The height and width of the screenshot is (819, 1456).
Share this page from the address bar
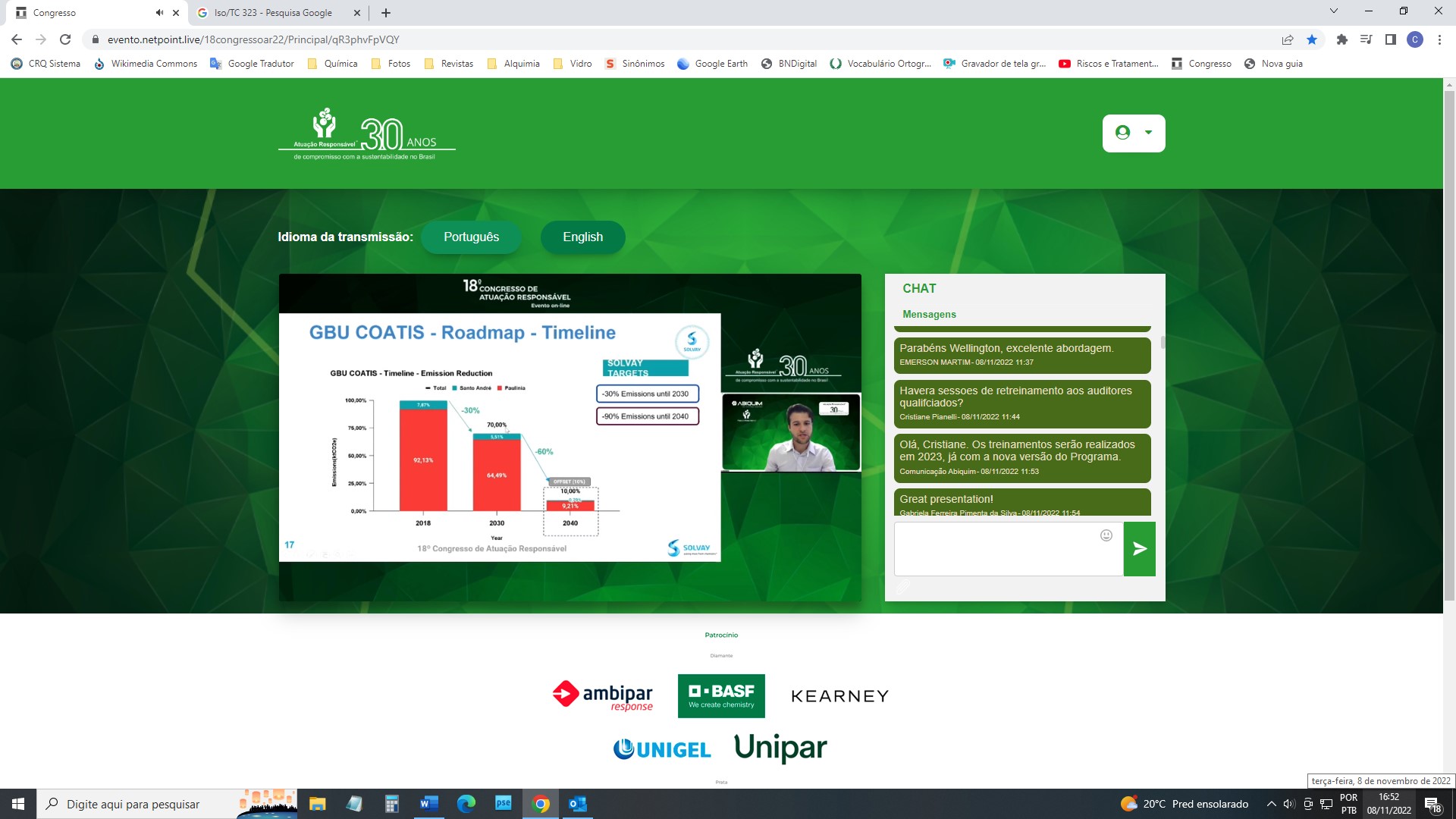click(1288, 39)
